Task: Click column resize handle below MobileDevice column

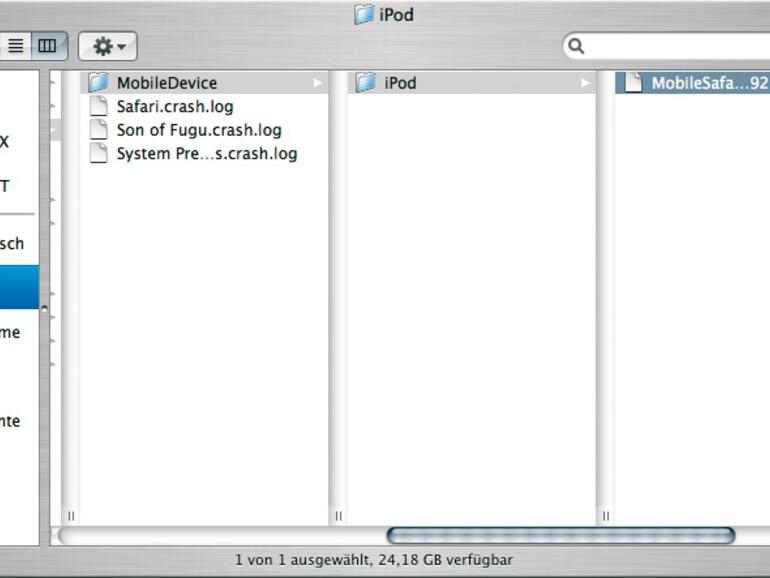Action: 71,516
